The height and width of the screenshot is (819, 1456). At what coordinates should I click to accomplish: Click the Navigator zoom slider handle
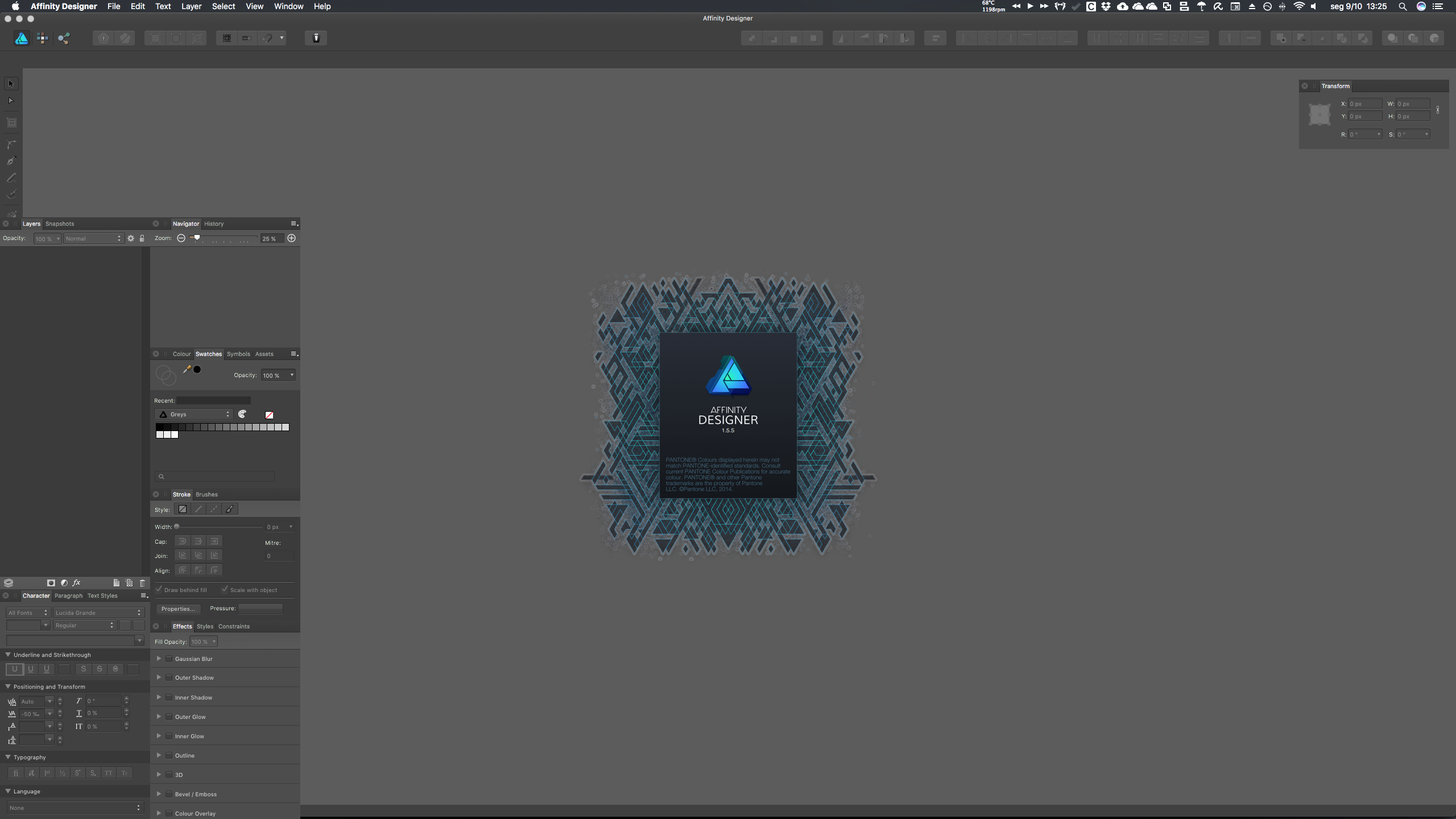(x=197, y=237)
